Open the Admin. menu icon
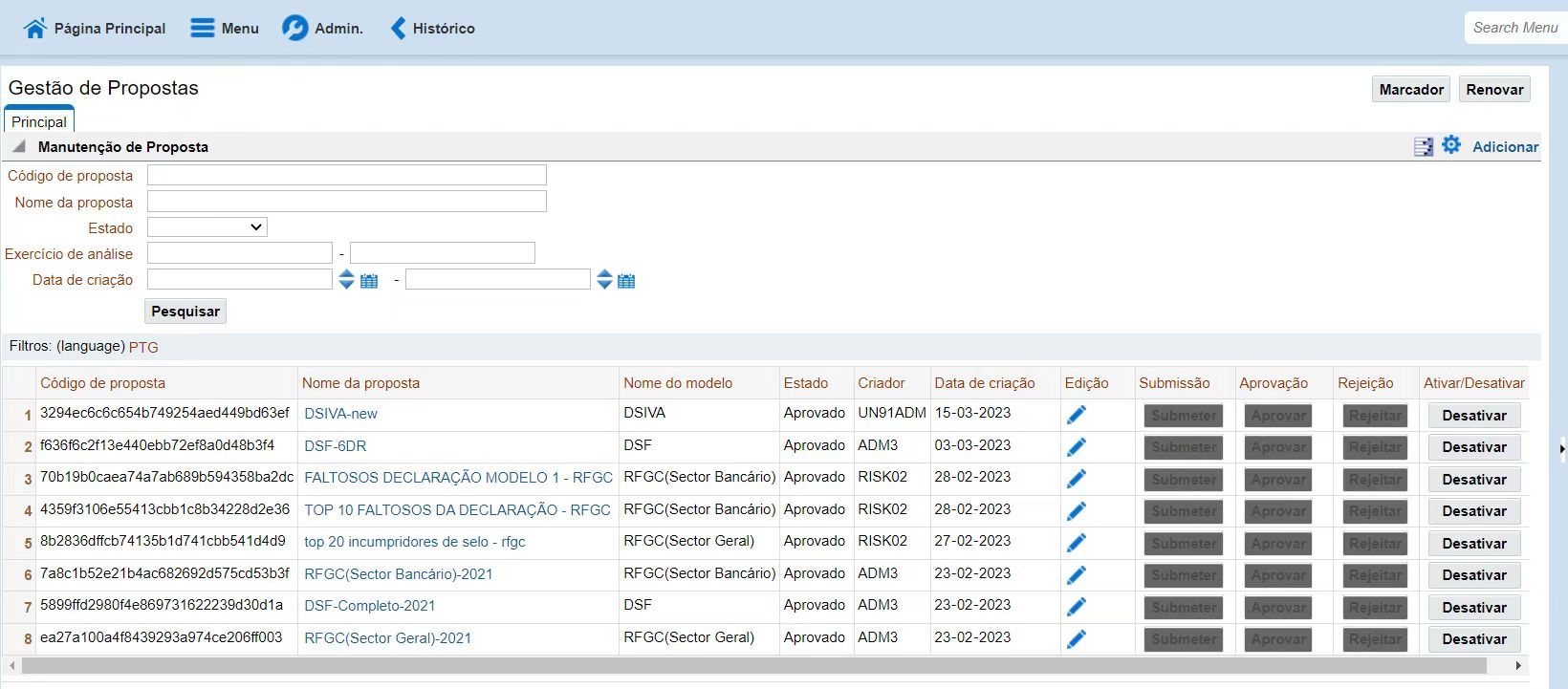The height and width of the screenshot is (689, 1568). click(x=294, y=28)
